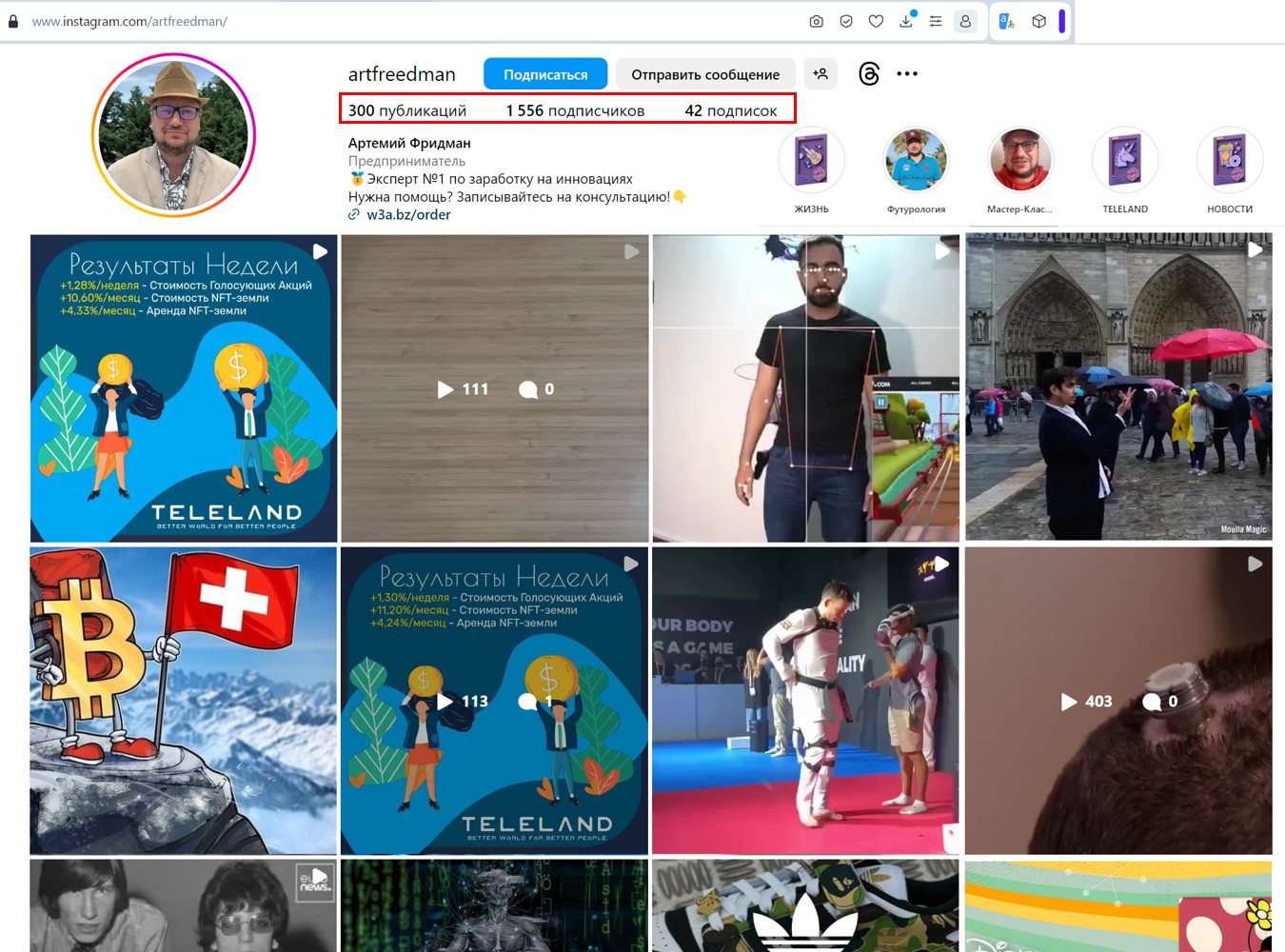Open the video post with 403 views

(1118, 701)
